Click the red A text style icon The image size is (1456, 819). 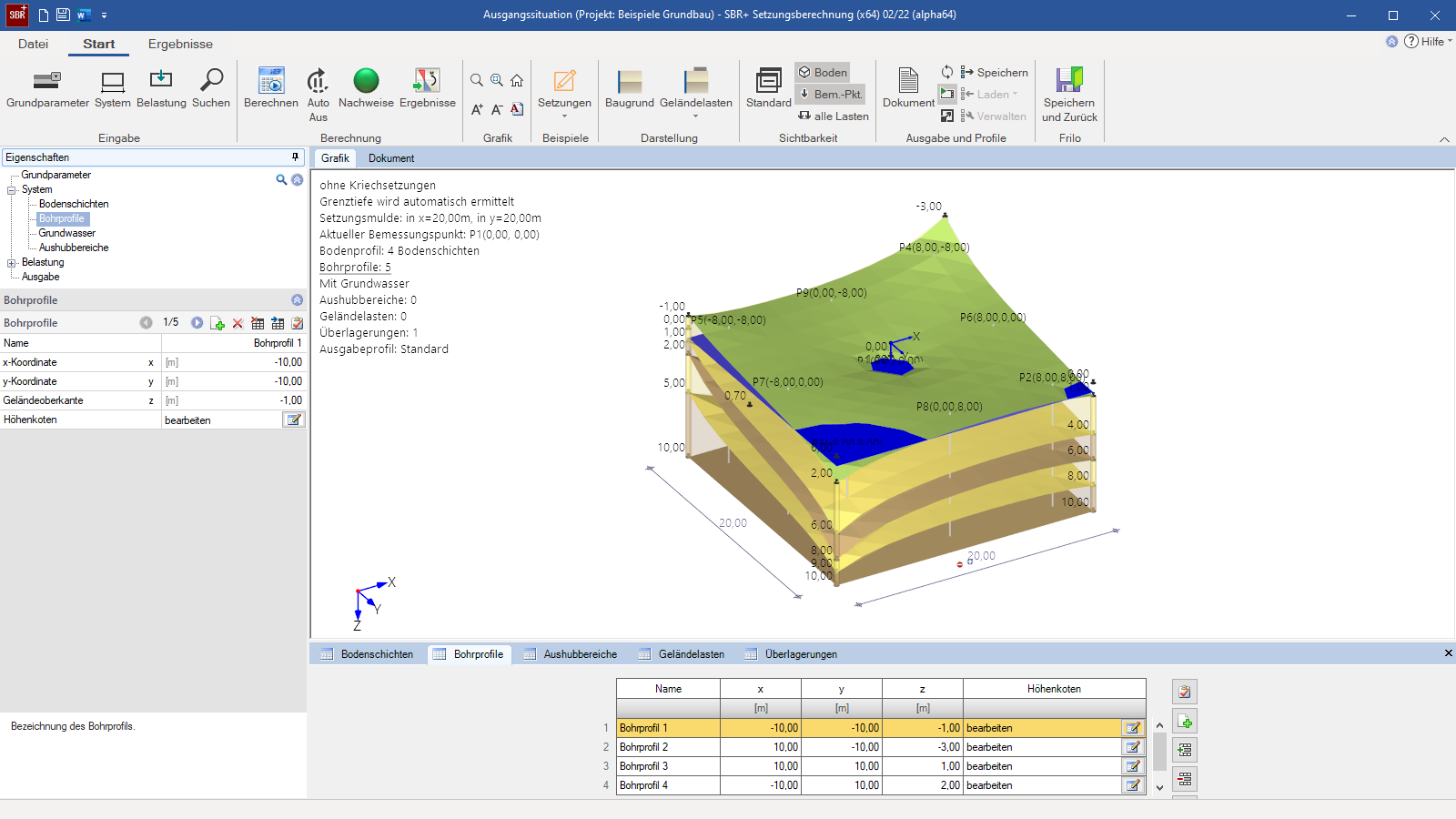(517, 109)
